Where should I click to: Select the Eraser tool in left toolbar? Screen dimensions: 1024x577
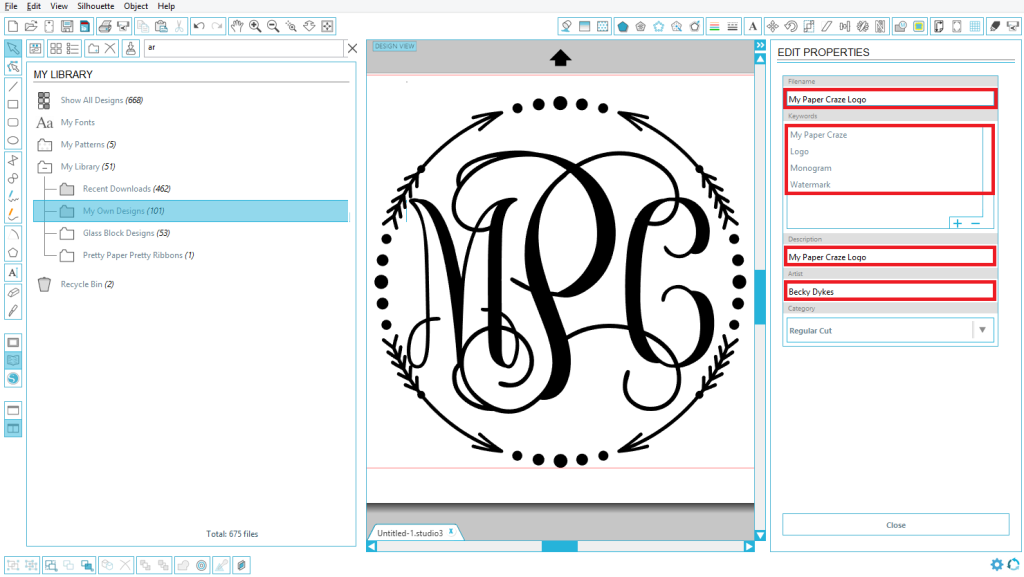pyautogui.click(x=13, y=292)
